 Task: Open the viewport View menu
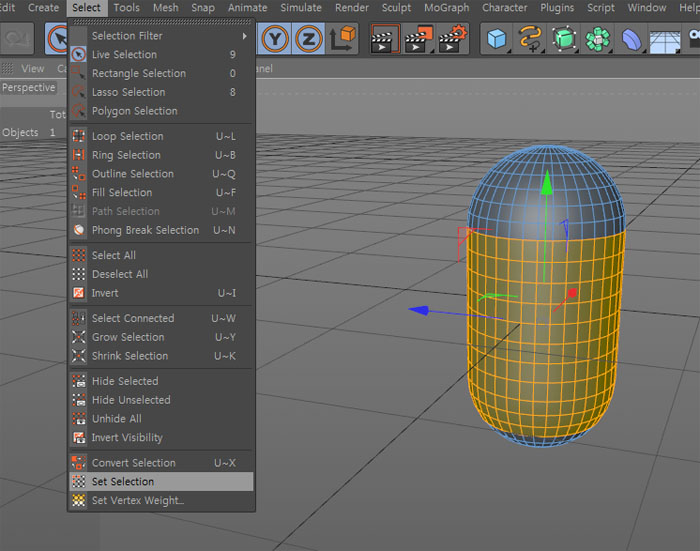(x=33, y=69)
